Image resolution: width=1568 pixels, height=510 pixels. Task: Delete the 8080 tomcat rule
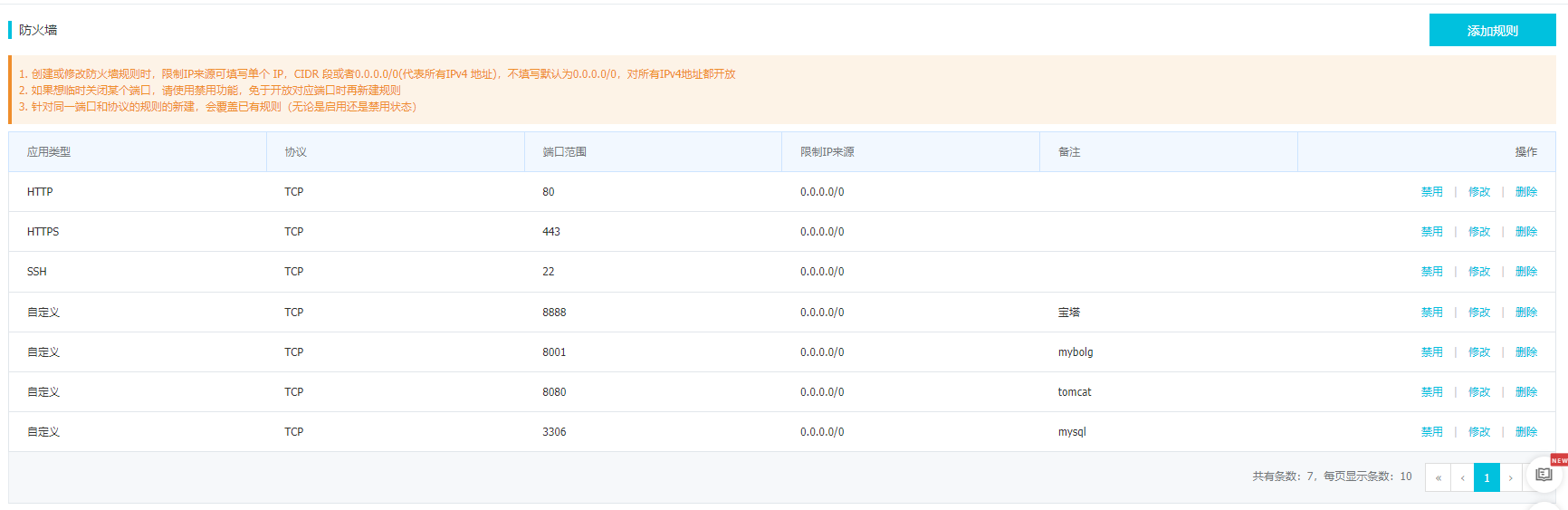pyautogui.click(x=1526, y=392)
